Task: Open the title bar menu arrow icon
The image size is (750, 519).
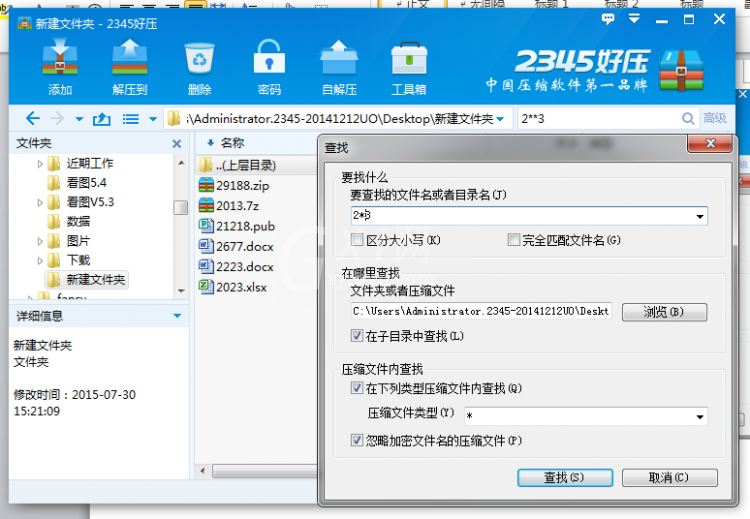Action: click(634, 19)
